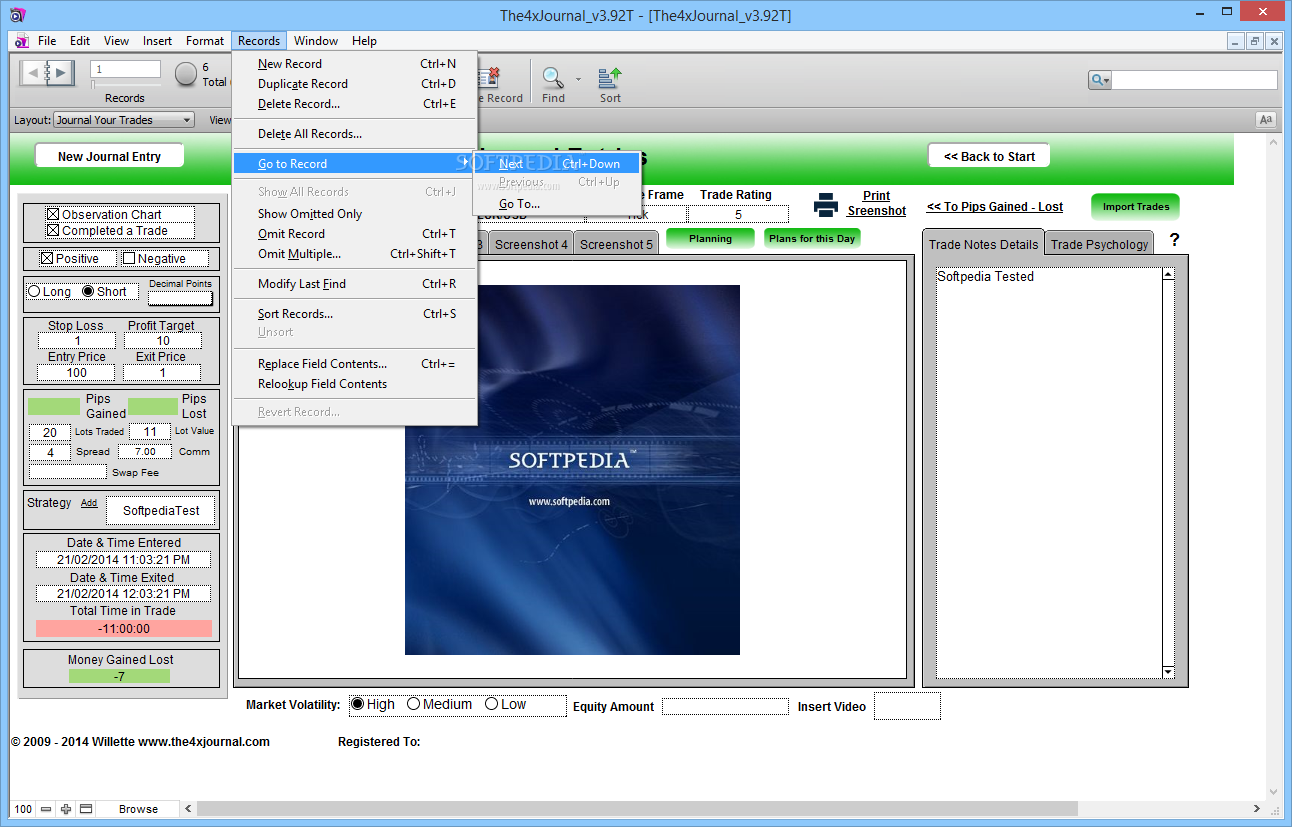The image size is (1292, 827).
Task: Click Back to Start button
Action: pos(989,156)
